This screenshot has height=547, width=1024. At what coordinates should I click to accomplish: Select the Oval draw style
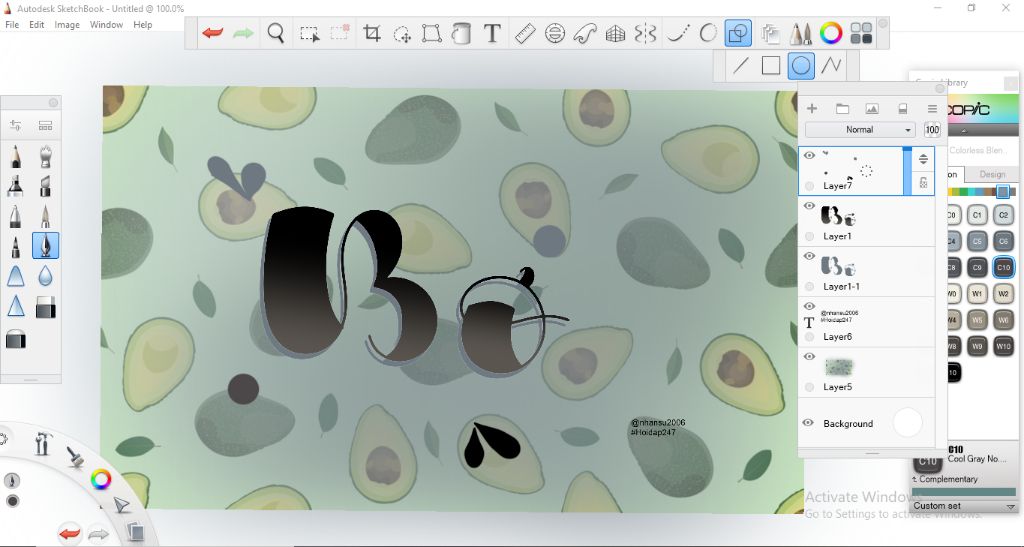point(801,65)
